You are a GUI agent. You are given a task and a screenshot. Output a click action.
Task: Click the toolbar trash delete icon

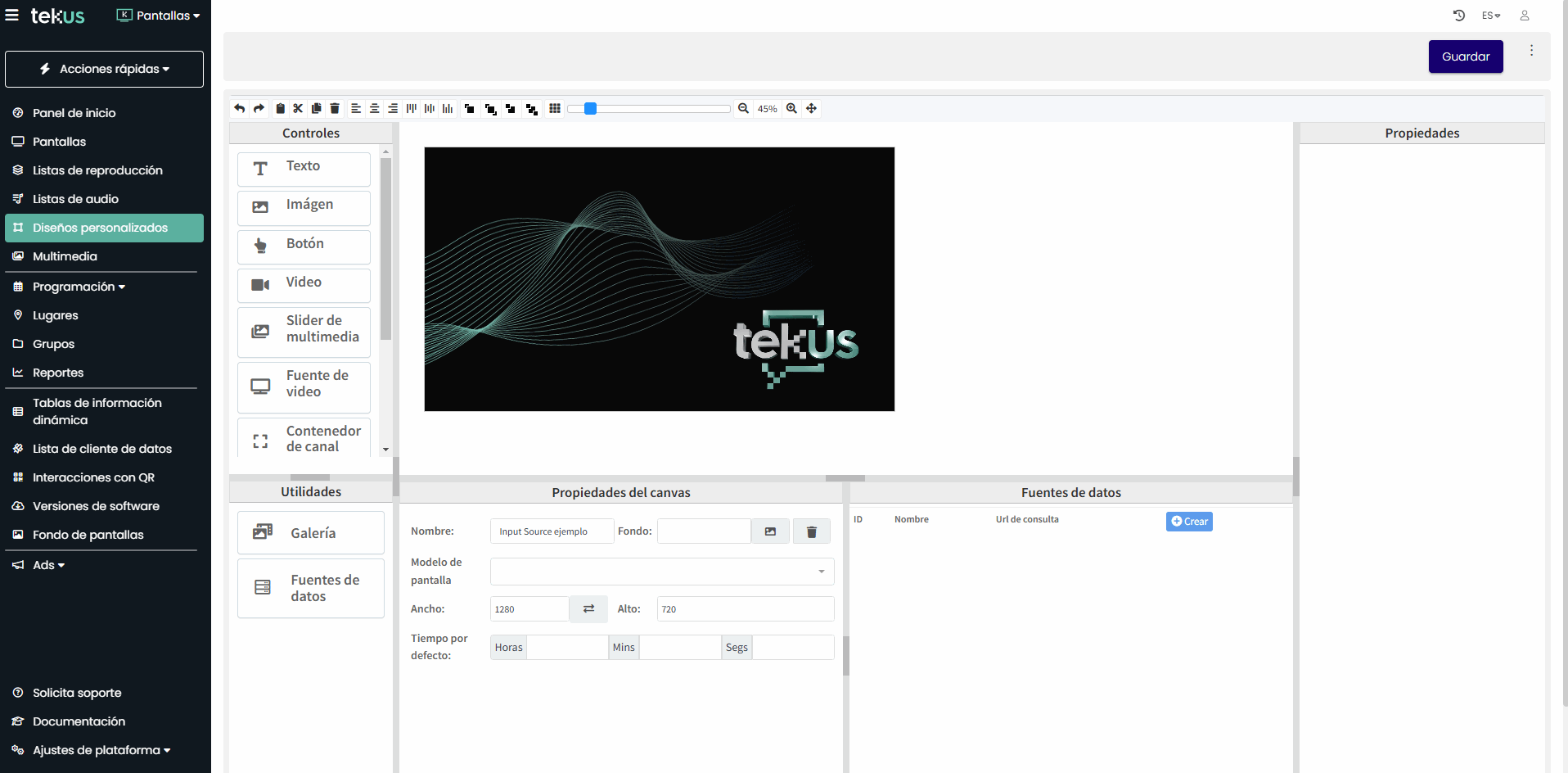[x=335, y=108]
